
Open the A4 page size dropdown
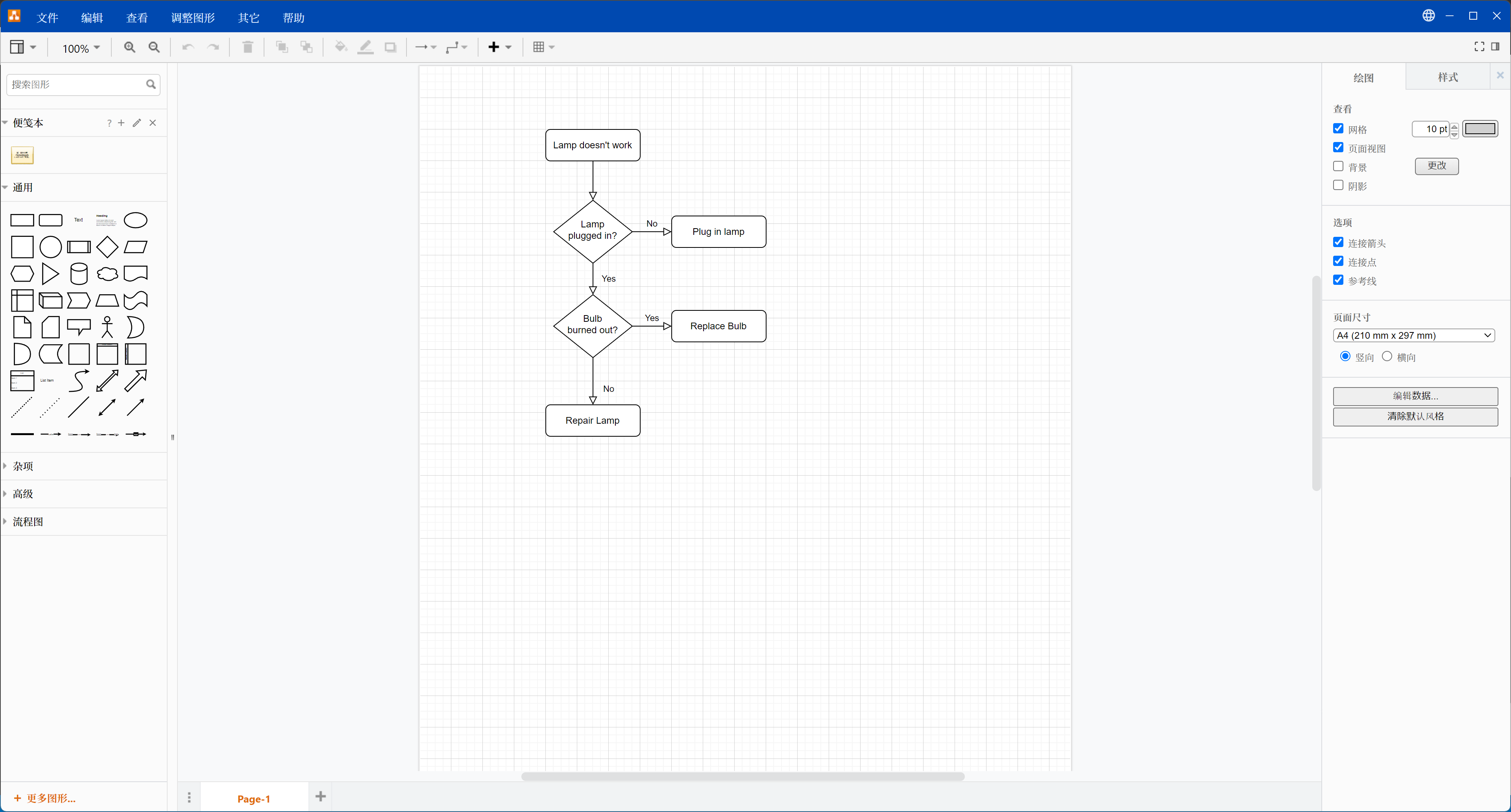pyautogui.click(x=1414, y=335)
